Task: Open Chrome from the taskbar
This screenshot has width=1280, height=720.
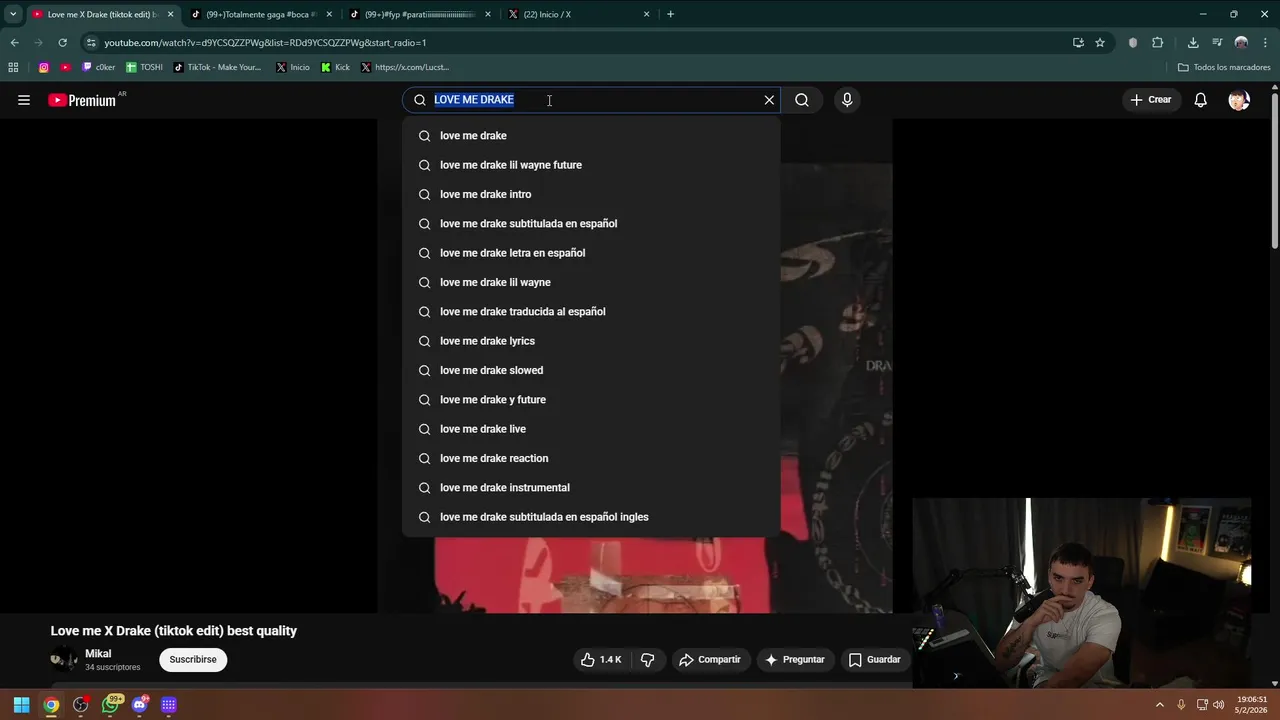Action: (x=51, y=705)
